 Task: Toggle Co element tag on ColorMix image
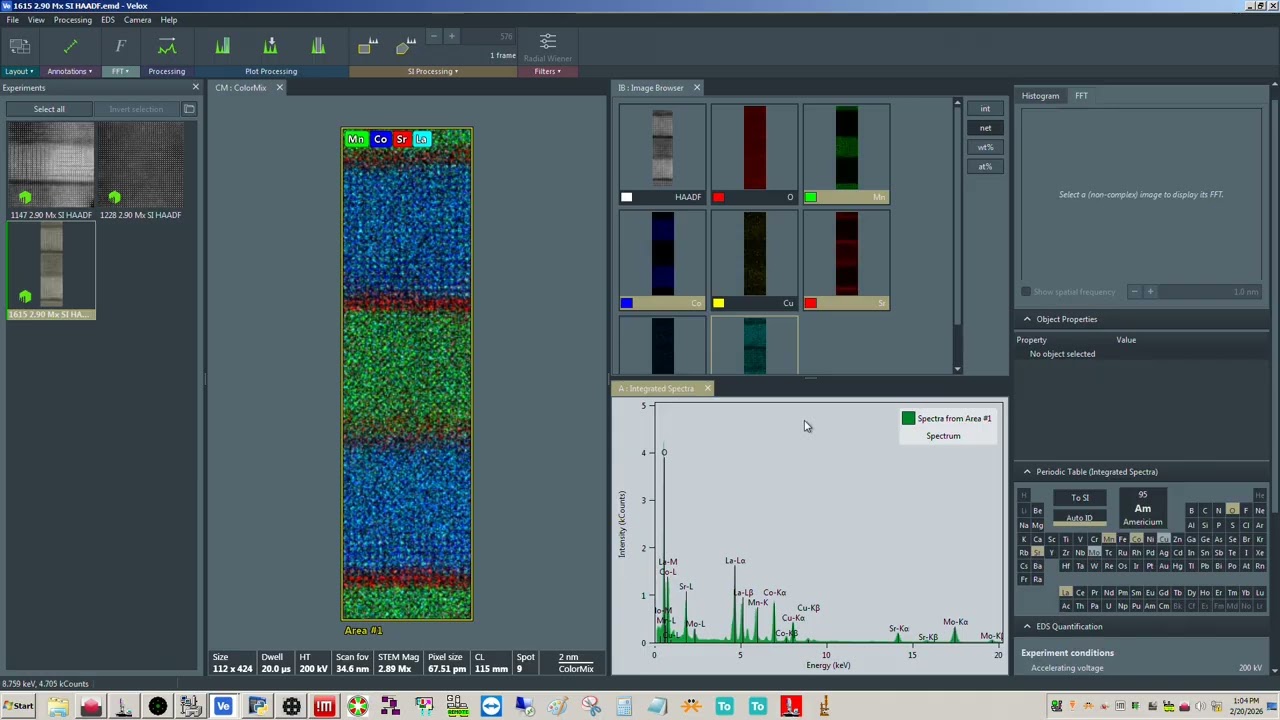(380, 140)
